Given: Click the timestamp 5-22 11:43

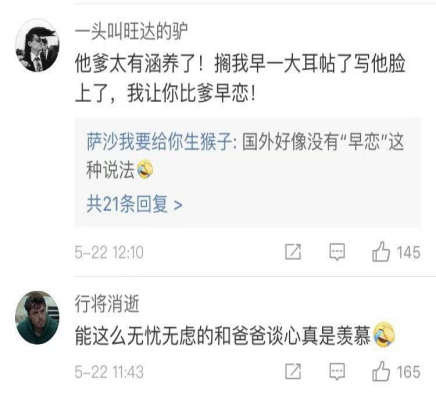Looking at the screenshot, I should tap(109, 372).
